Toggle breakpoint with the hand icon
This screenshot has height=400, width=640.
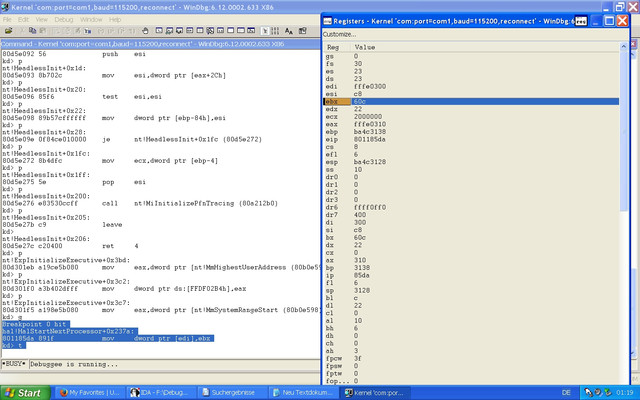coord(145,31)
